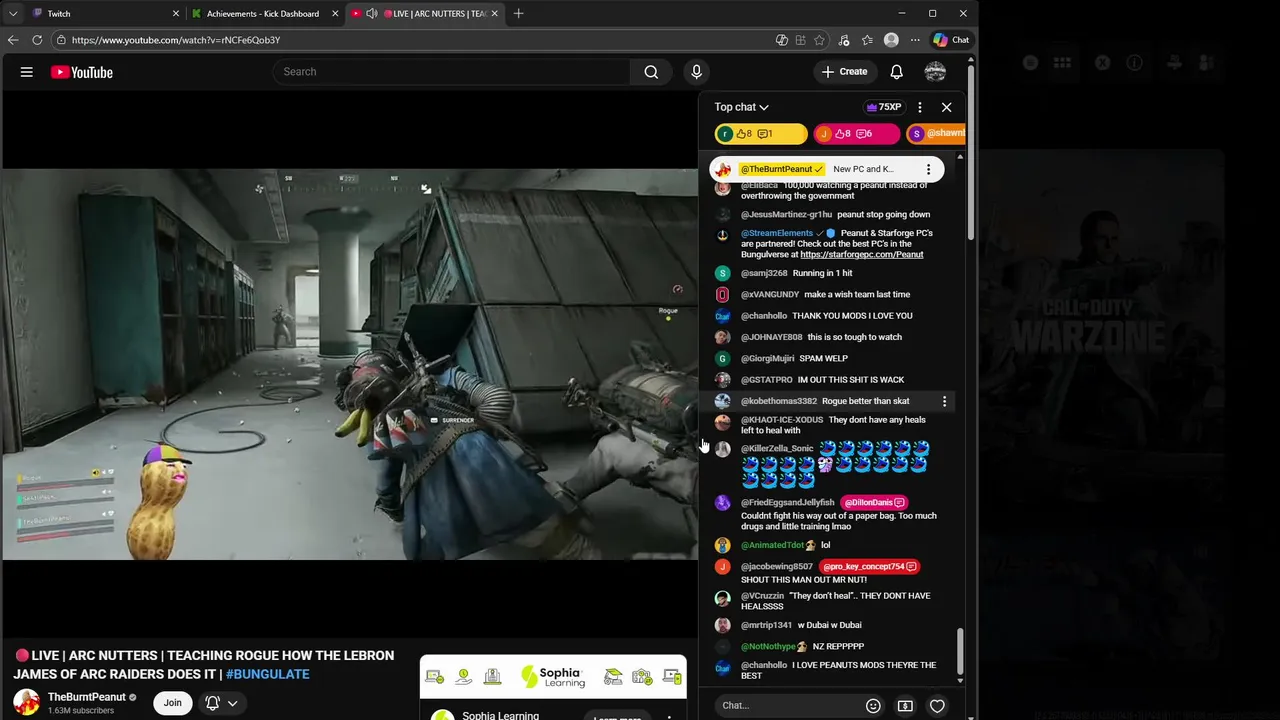Image resolution: width=1280 pixels, height=720 pixels.
Task: Open YouTube notifications bell
Action: [x=897, y=72]
